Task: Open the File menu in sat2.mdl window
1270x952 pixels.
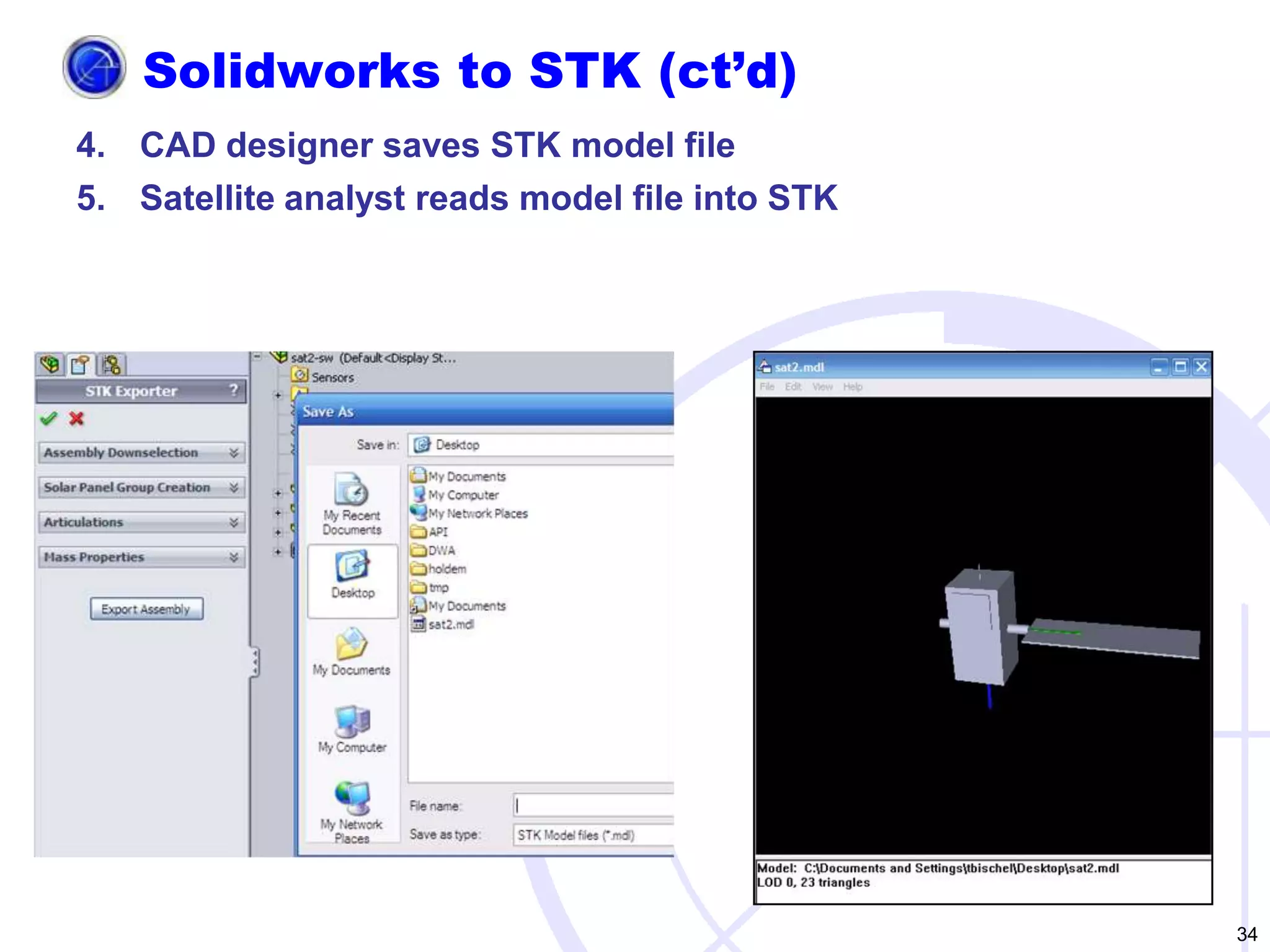Action: click(767, 387)
